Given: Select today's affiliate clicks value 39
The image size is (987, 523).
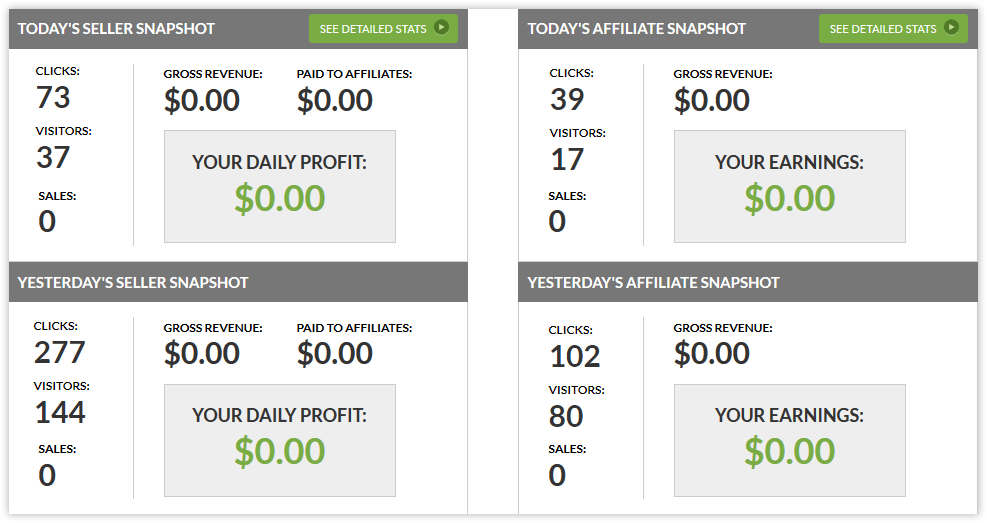Looking at the screenshot, I should tap(567, 100).
